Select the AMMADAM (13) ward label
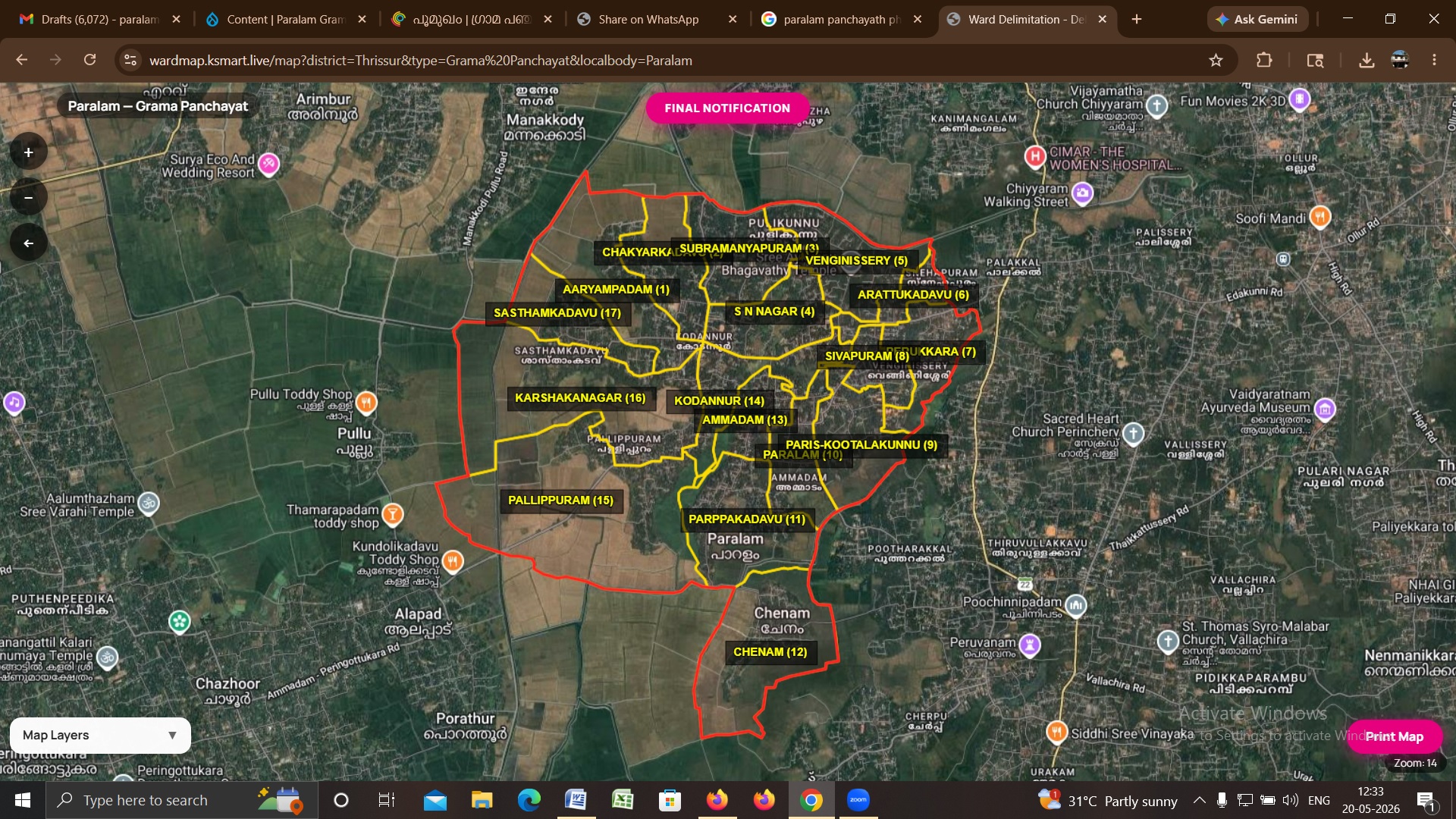The image size is (1456, 819). (745, 420)
